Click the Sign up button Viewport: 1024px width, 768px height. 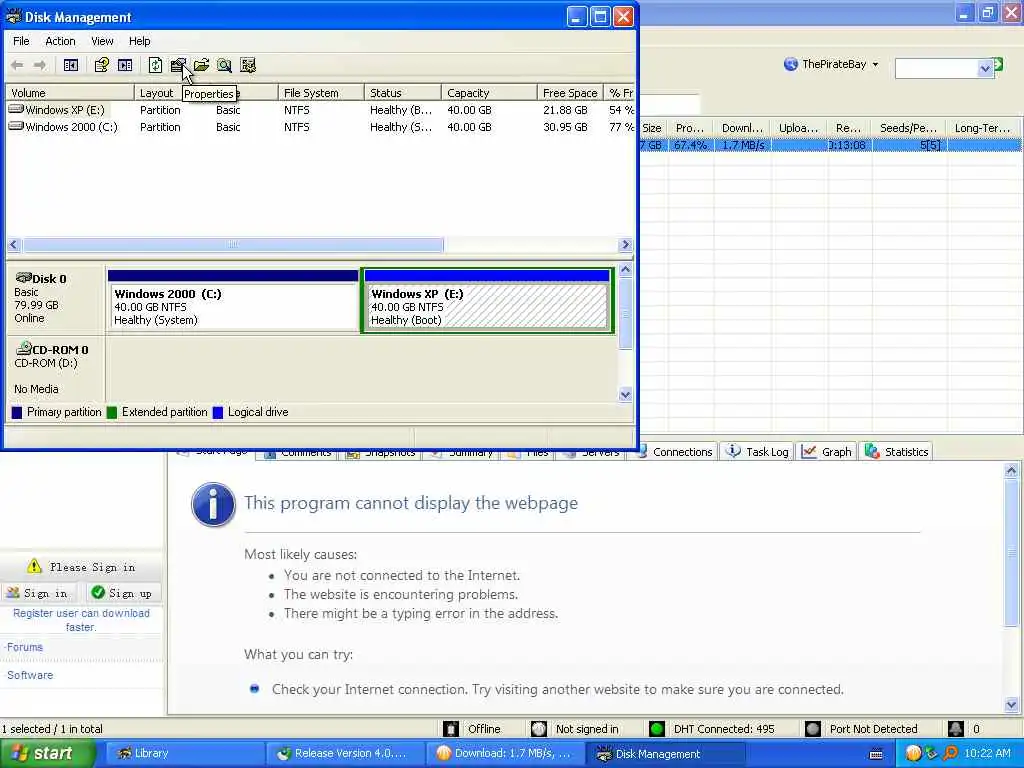(x=123, y=593)
